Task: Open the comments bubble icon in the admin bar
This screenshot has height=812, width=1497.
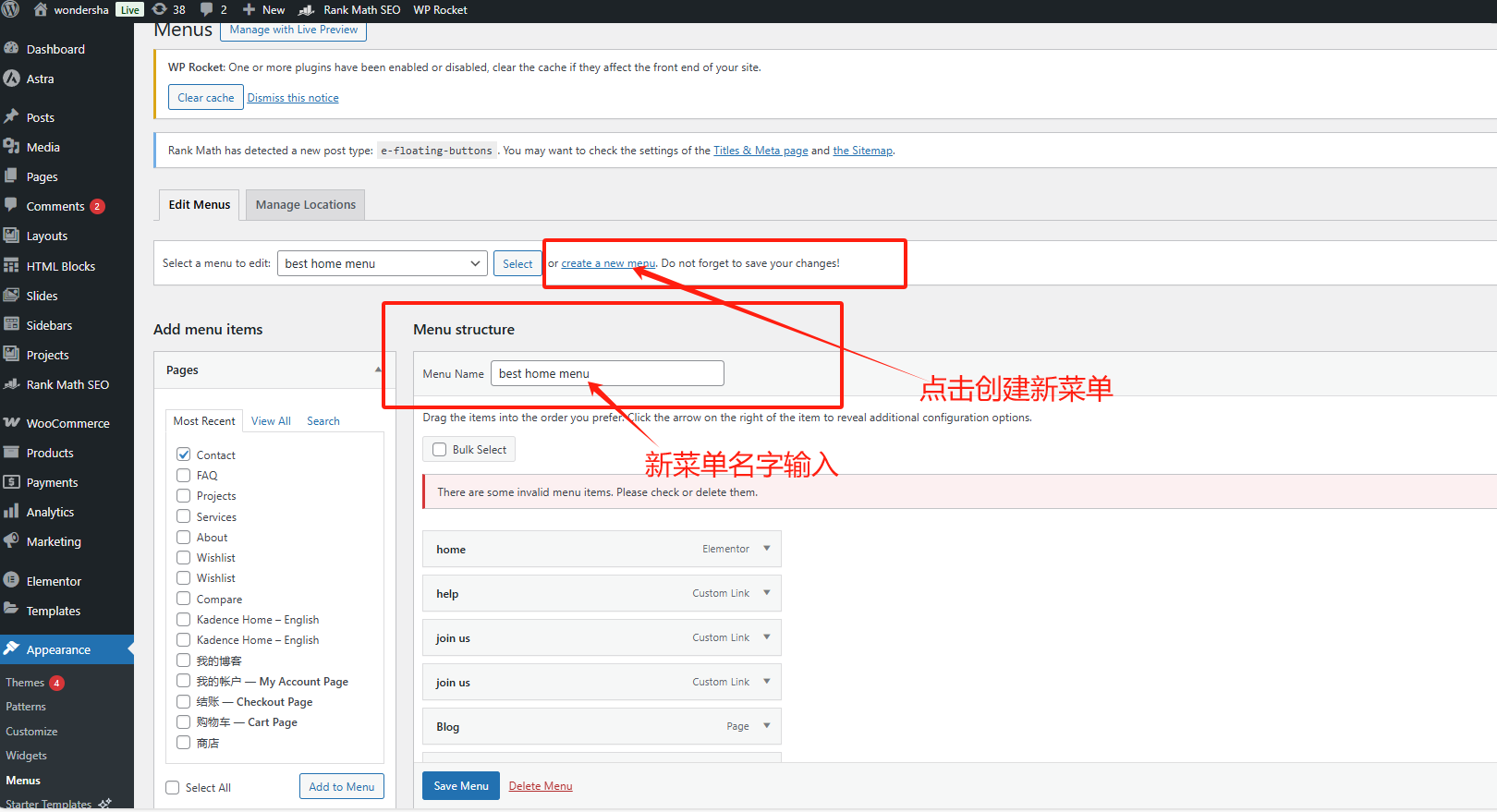Action: pos(207,9)
